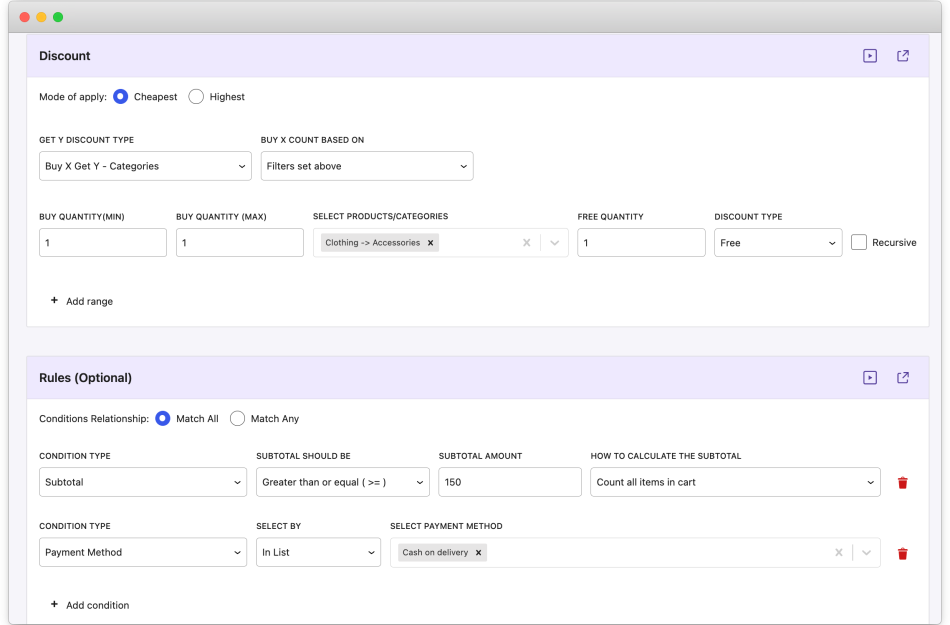Play the tutorial video for Rules section
This screenshot has height=625, width=950.
(x=869, y=378)
